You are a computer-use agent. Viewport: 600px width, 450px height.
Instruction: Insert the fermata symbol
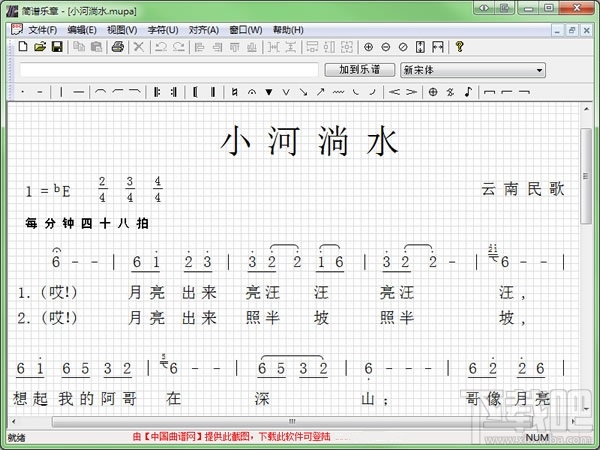252,92
